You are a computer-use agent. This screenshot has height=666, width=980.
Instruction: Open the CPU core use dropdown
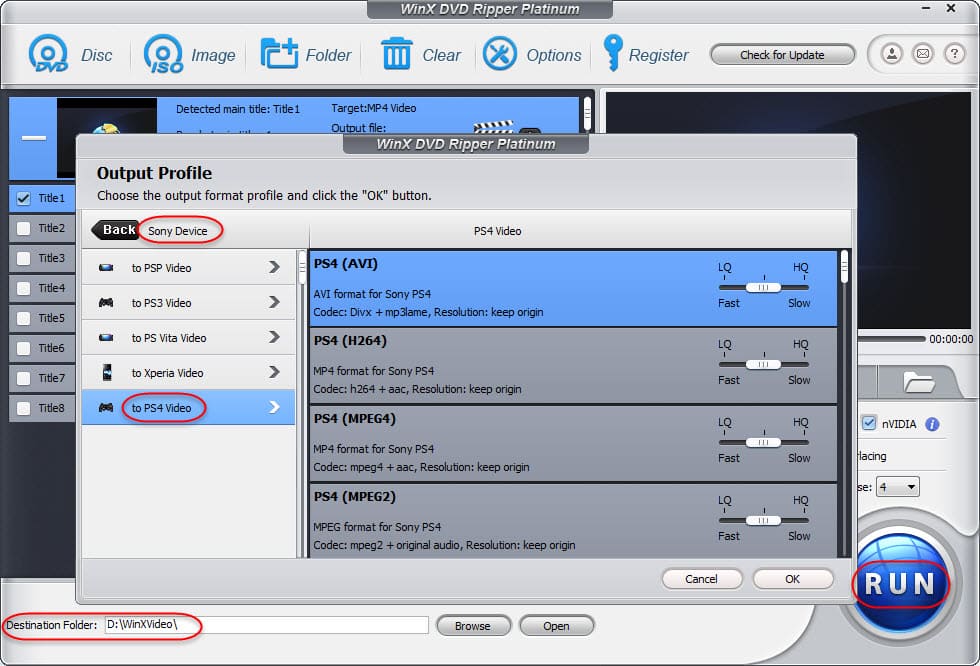pyautogui.click(x=898, y=487)
